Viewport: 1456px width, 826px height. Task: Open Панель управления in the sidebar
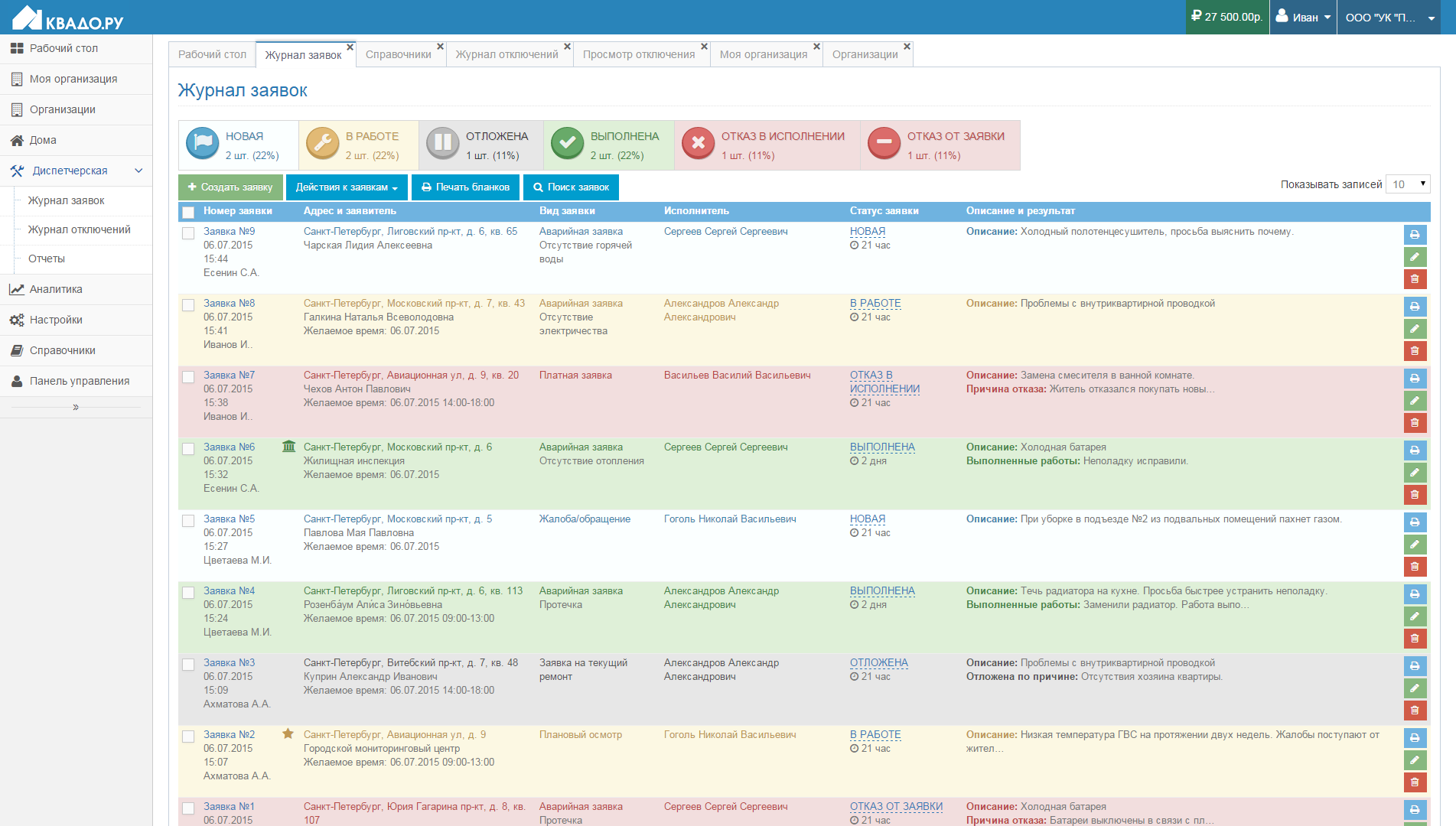[76, 381]
